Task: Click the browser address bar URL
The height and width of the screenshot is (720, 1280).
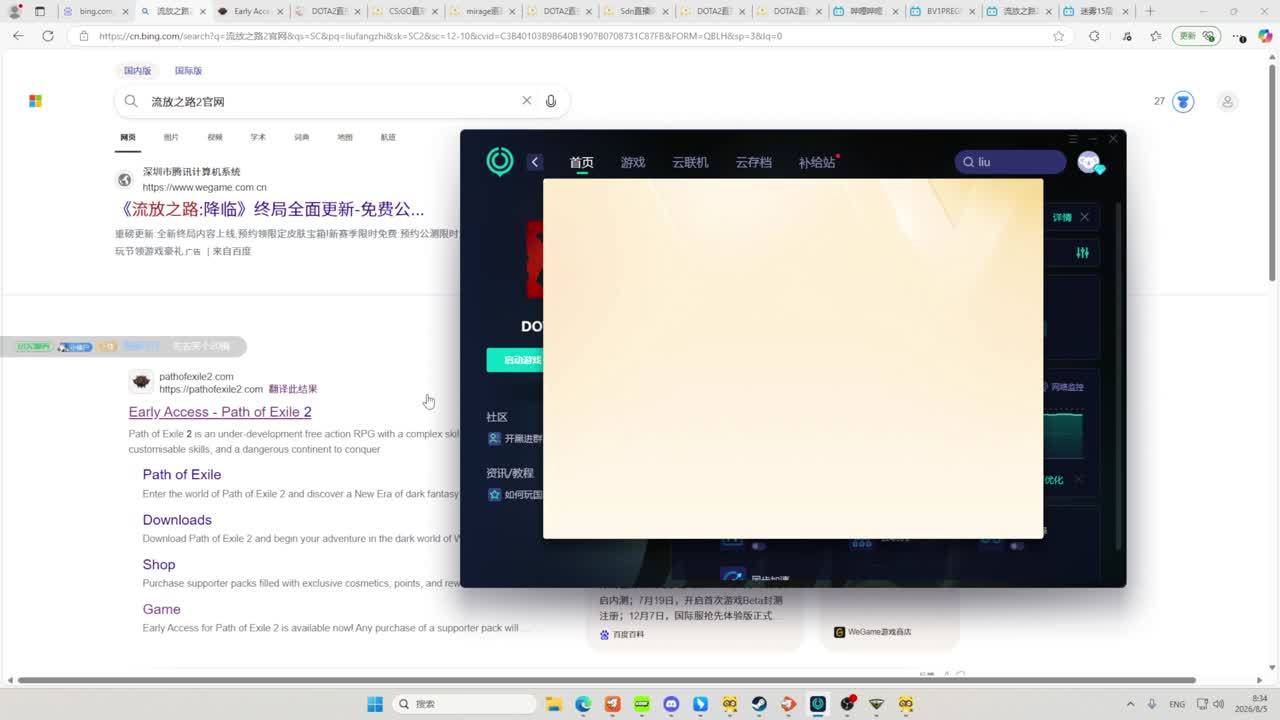Action: tap(440, 36)
